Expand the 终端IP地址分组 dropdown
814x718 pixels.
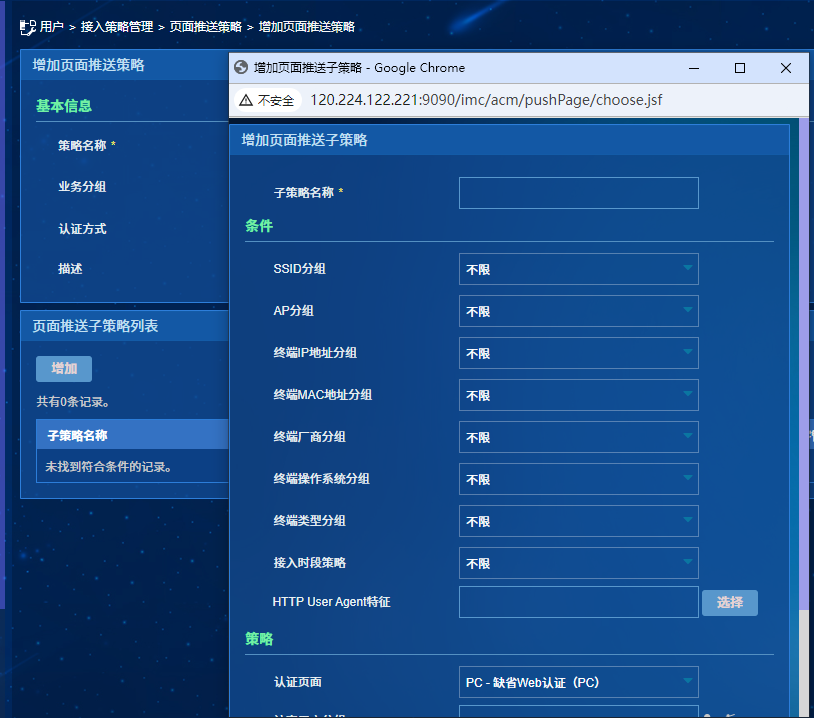578,353
